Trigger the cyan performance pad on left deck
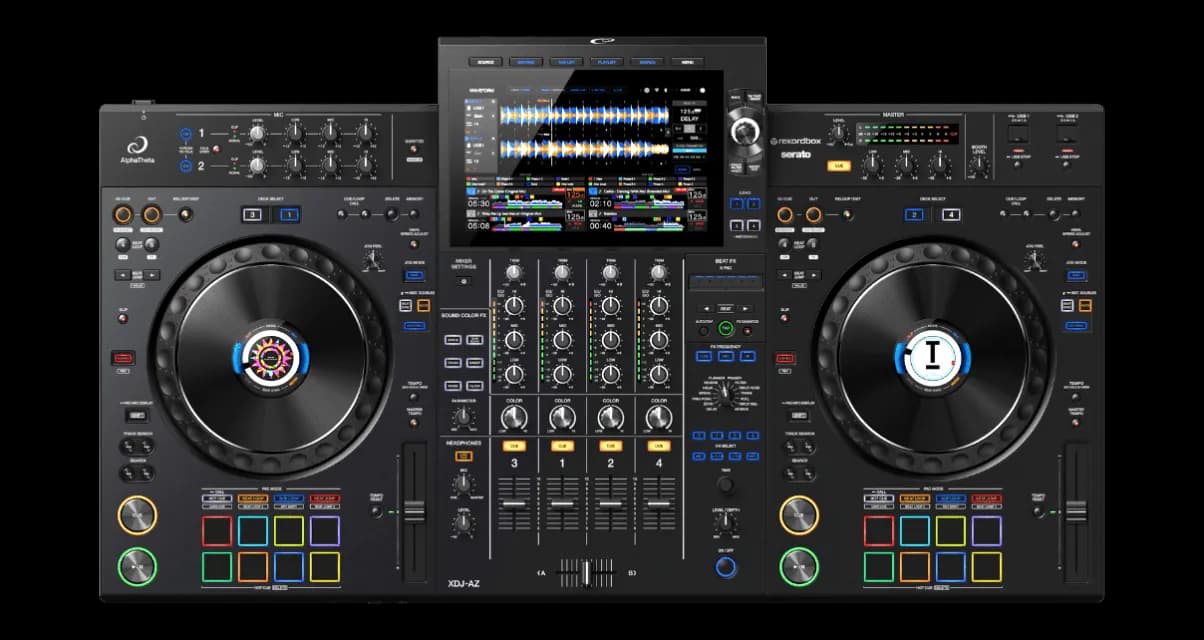This screenshot has width=1204, height=640. tap(253, 531)
